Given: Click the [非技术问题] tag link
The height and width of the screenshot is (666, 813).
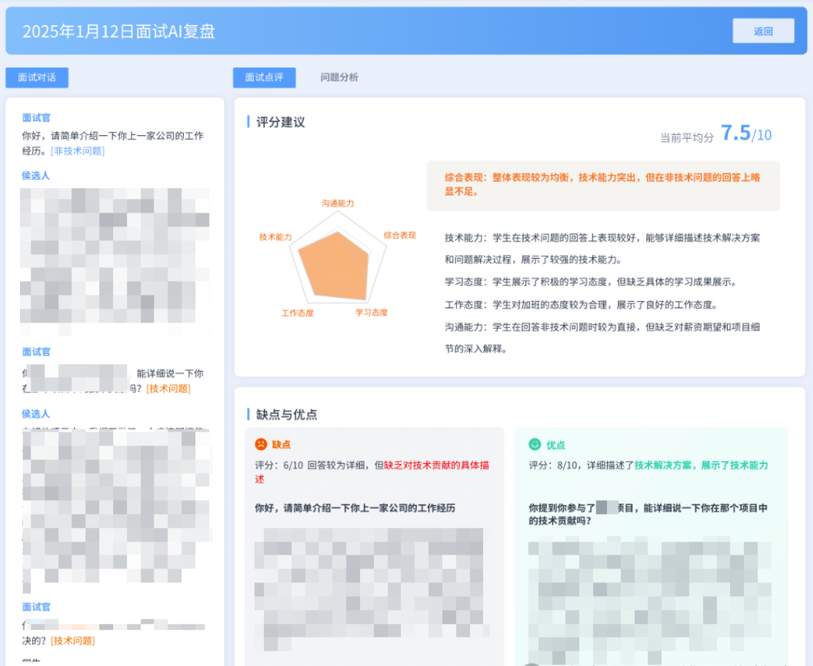Looking at the screenshot, I should 78,151.
